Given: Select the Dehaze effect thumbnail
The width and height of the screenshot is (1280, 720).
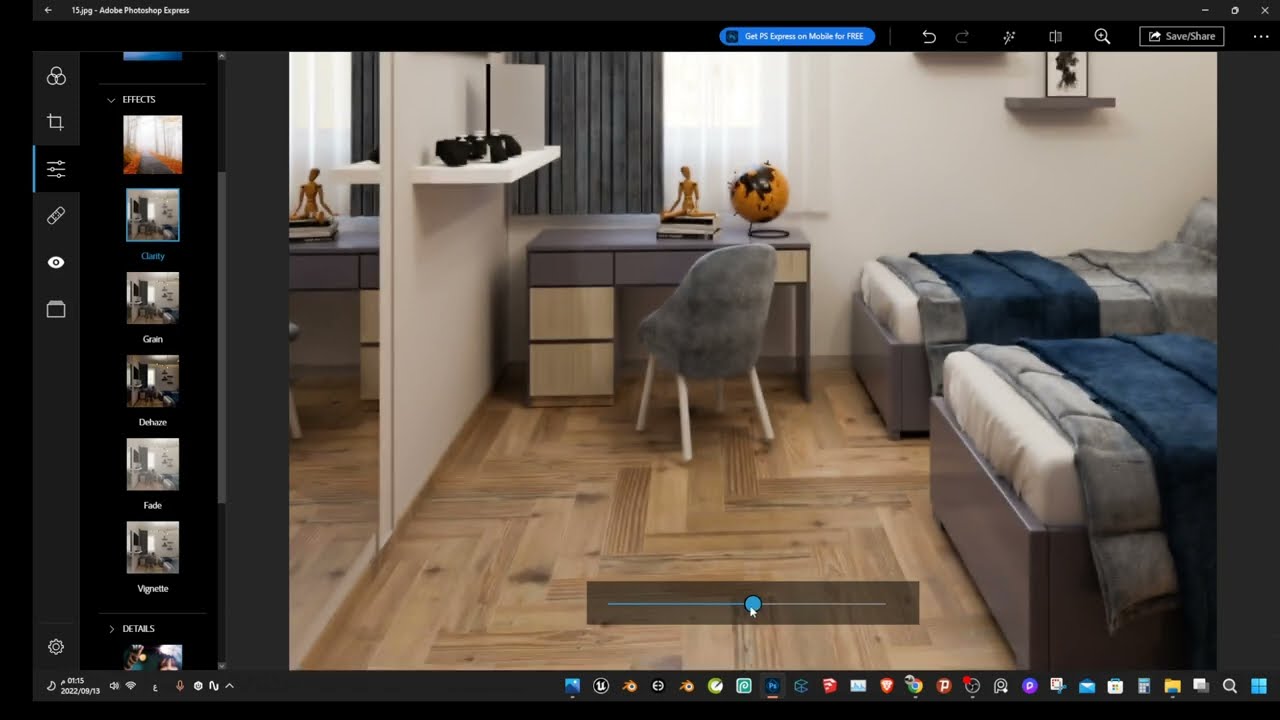Looking at the screenshot, I should point(153,381).
